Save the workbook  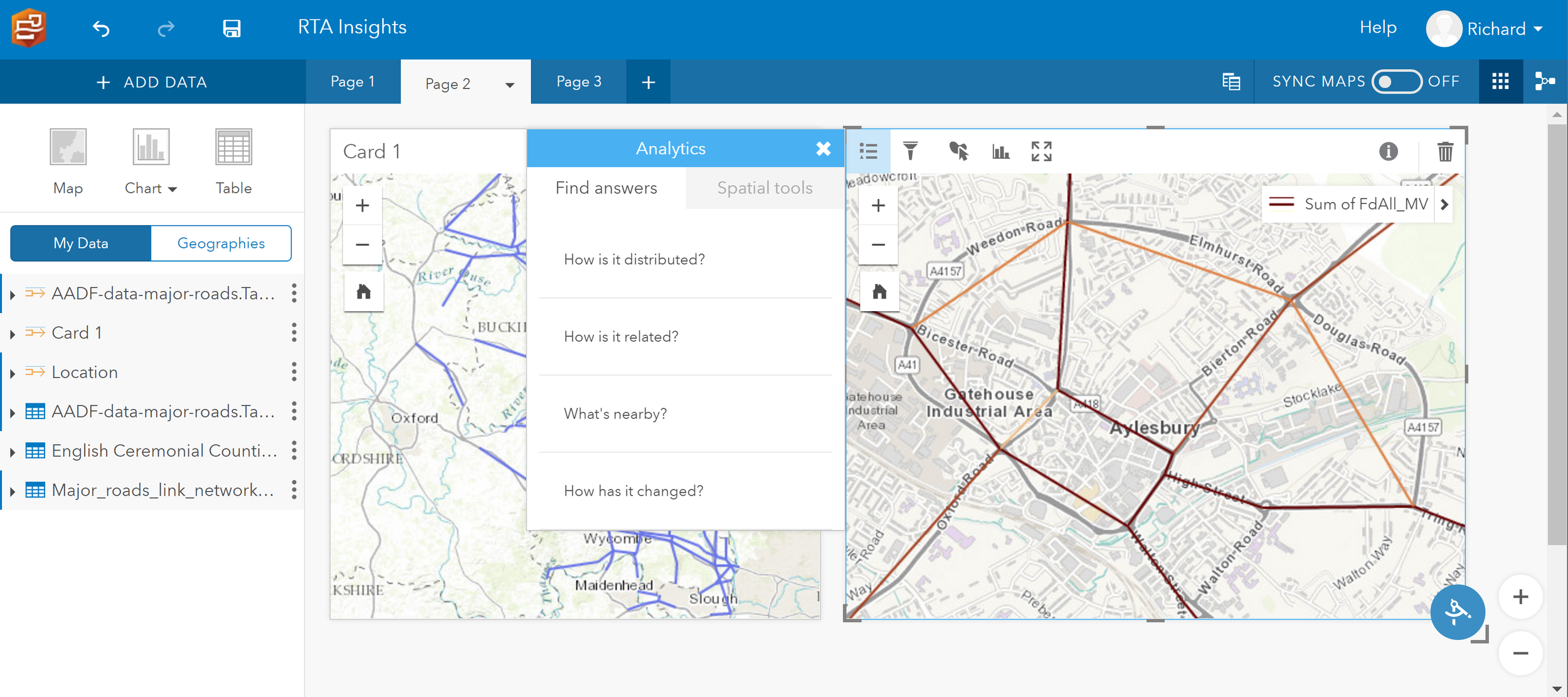231,28
